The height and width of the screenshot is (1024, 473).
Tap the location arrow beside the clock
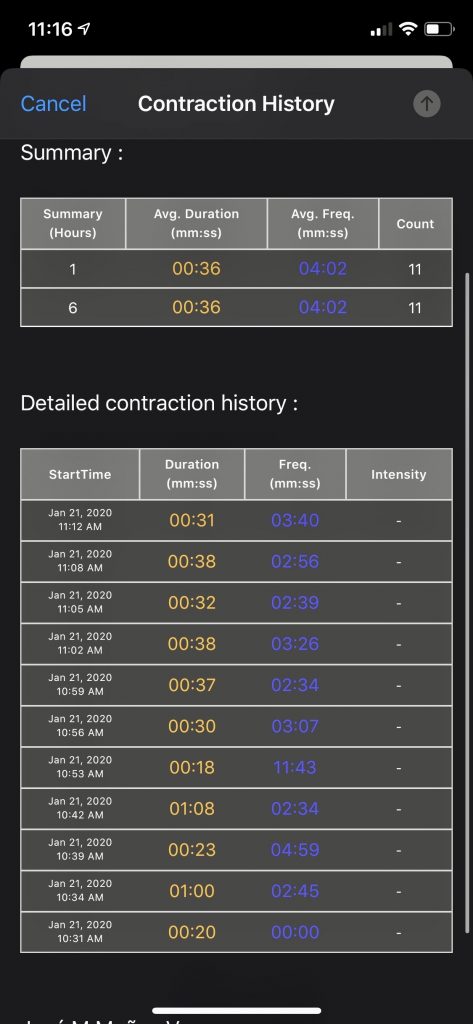84,28
